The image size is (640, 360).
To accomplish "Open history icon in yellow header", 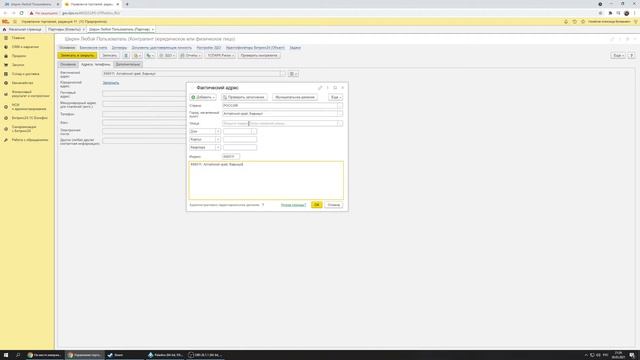I will (x=574, y=21).
